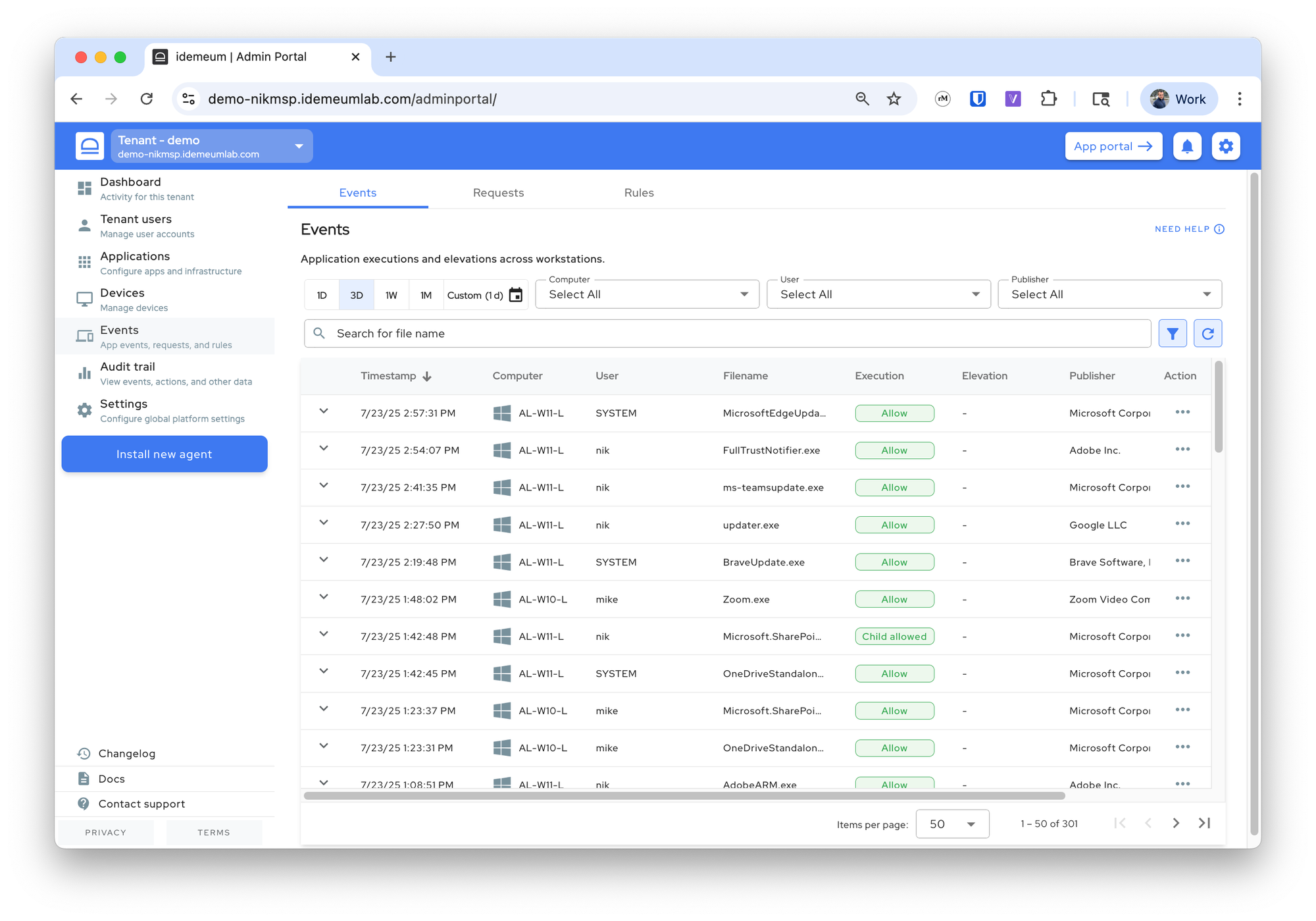Select the 1W time range

coord(392,295)
